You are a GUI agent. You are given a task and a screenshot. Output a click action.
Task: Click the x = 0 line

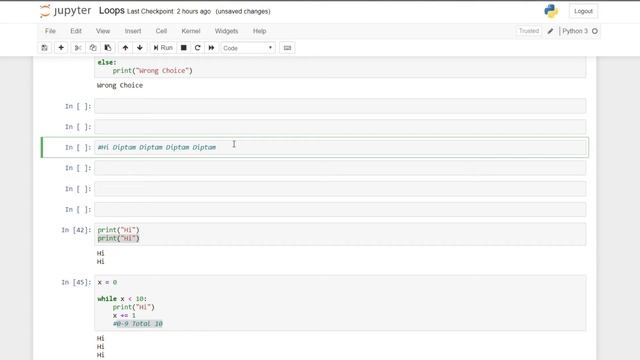107,282
